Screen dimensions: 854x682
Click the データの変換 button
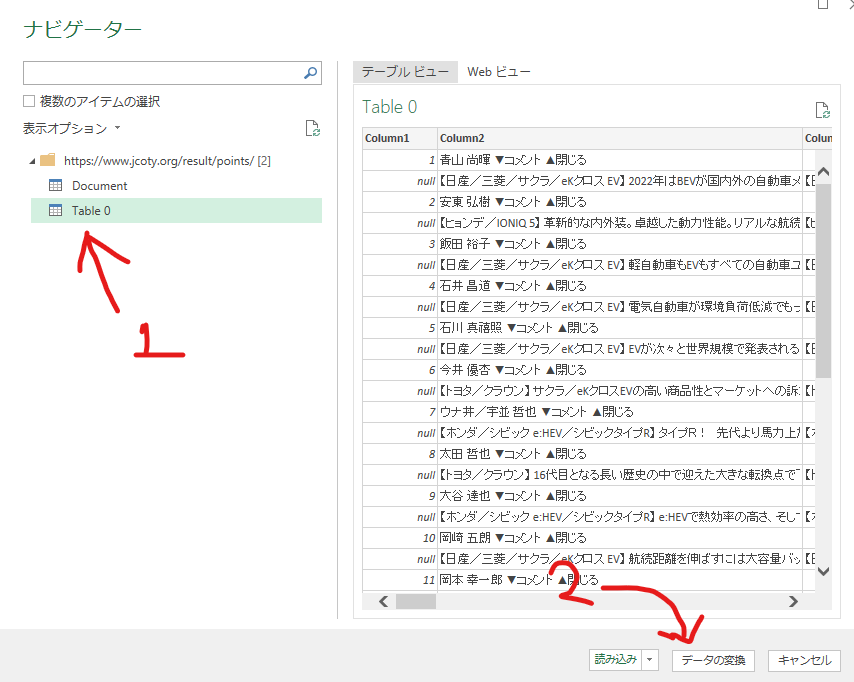pos(713,660)
